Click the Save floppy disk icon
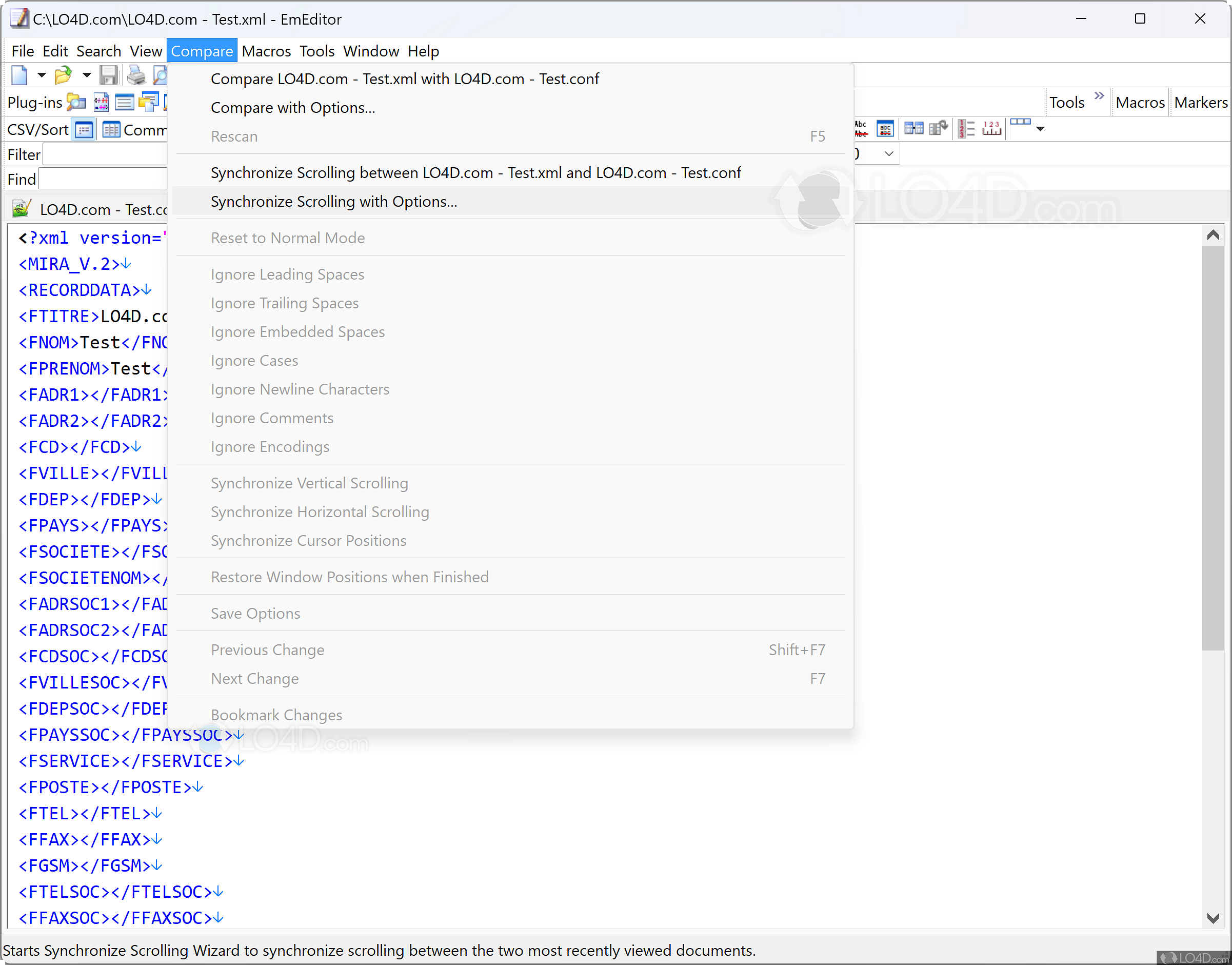 click(x=108, y=75)
